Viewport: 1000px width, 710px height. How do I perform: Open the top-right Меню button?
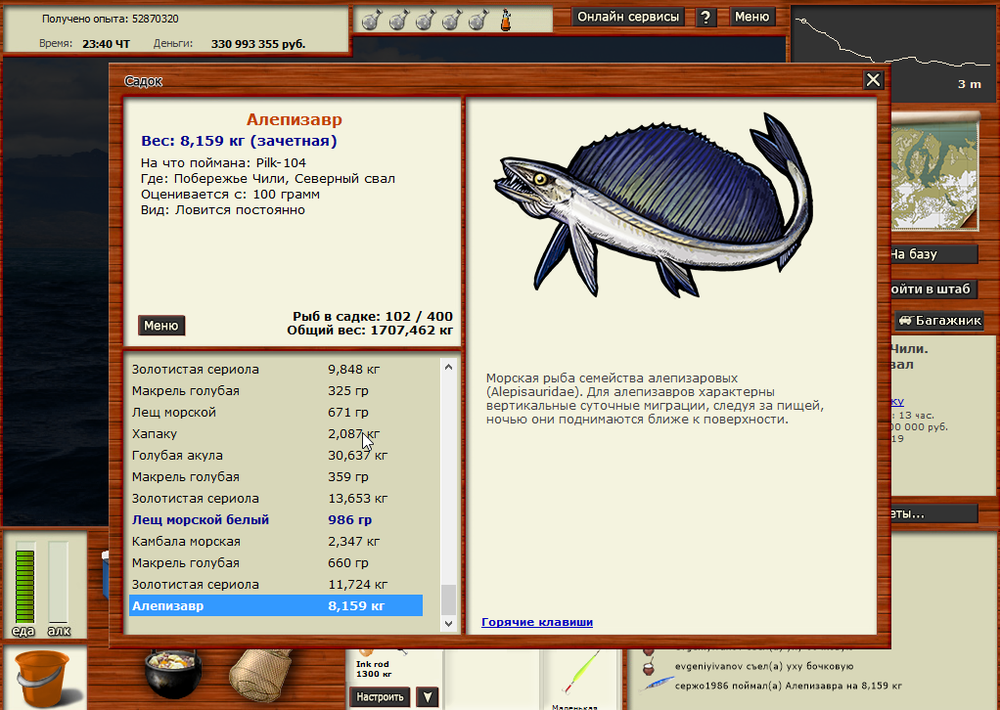point(751,17)
